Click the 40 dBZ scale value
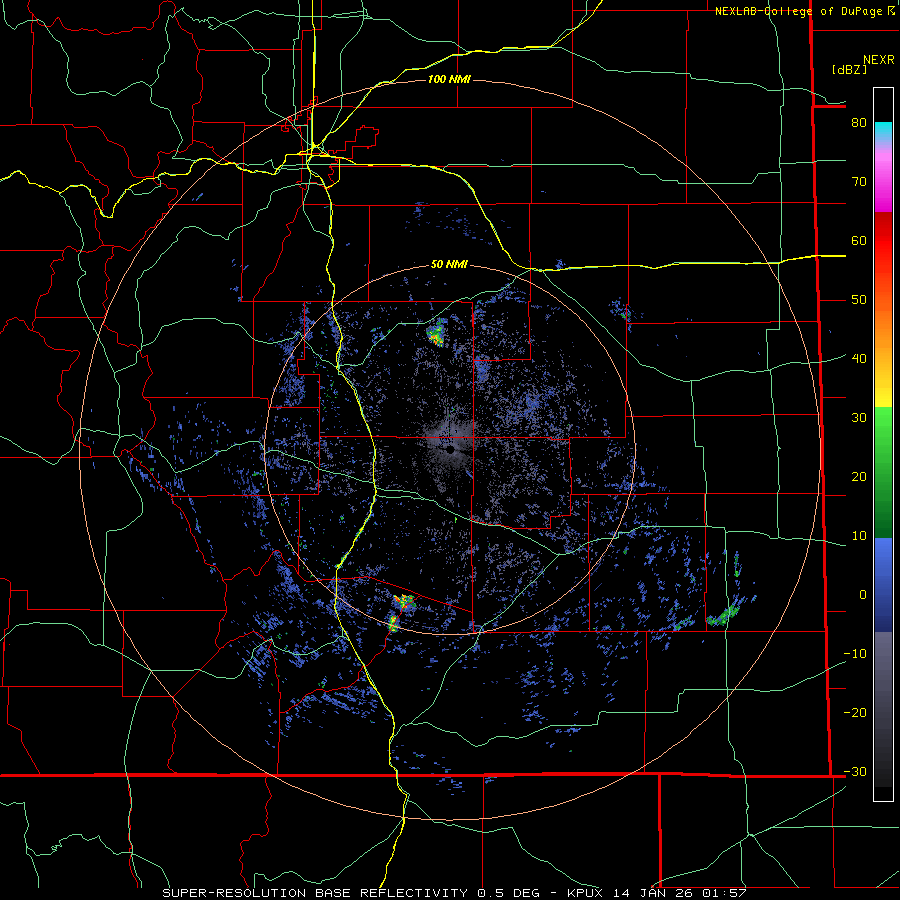 [x=859, y=359]
